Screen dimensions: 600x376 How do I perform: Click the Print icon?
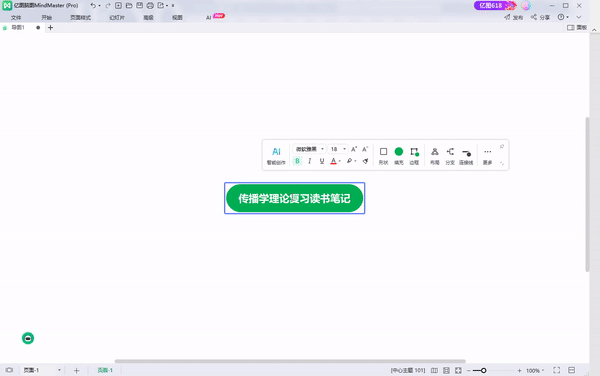click(150, 6)
